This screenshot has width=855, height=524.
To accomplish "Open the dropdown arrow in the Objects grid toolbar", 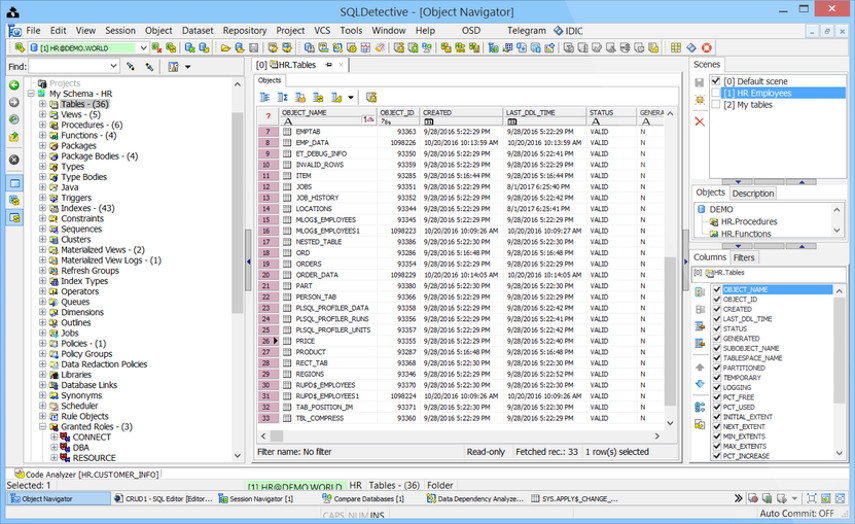I will [x=351, y=98].
